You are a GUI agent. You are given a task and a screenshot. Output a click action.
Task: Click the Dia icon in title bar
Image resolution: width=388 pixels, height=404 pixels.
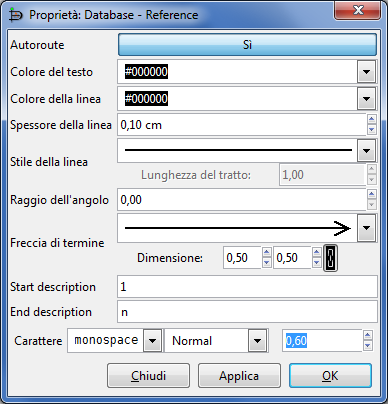16,15
